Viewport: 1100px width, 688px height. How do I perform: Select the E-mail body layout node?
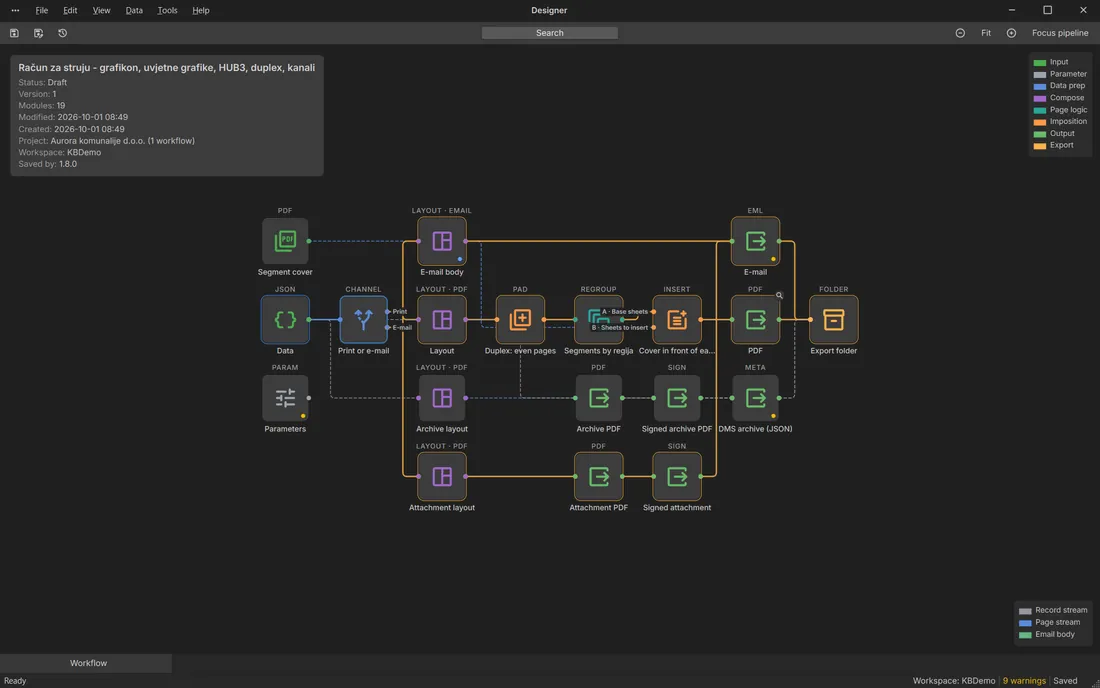tap(442, 241)
